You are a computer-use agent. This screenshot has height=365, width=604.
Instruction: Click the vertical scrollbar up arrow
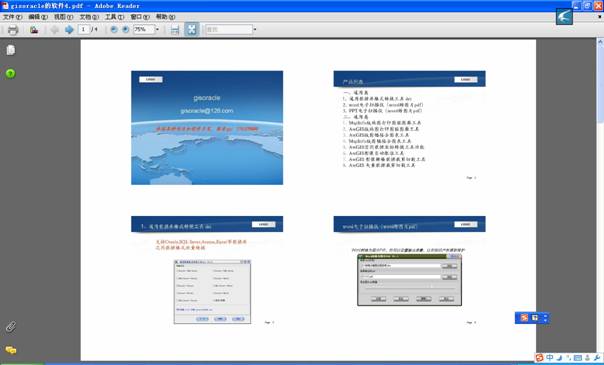click(x=600, y=41)
